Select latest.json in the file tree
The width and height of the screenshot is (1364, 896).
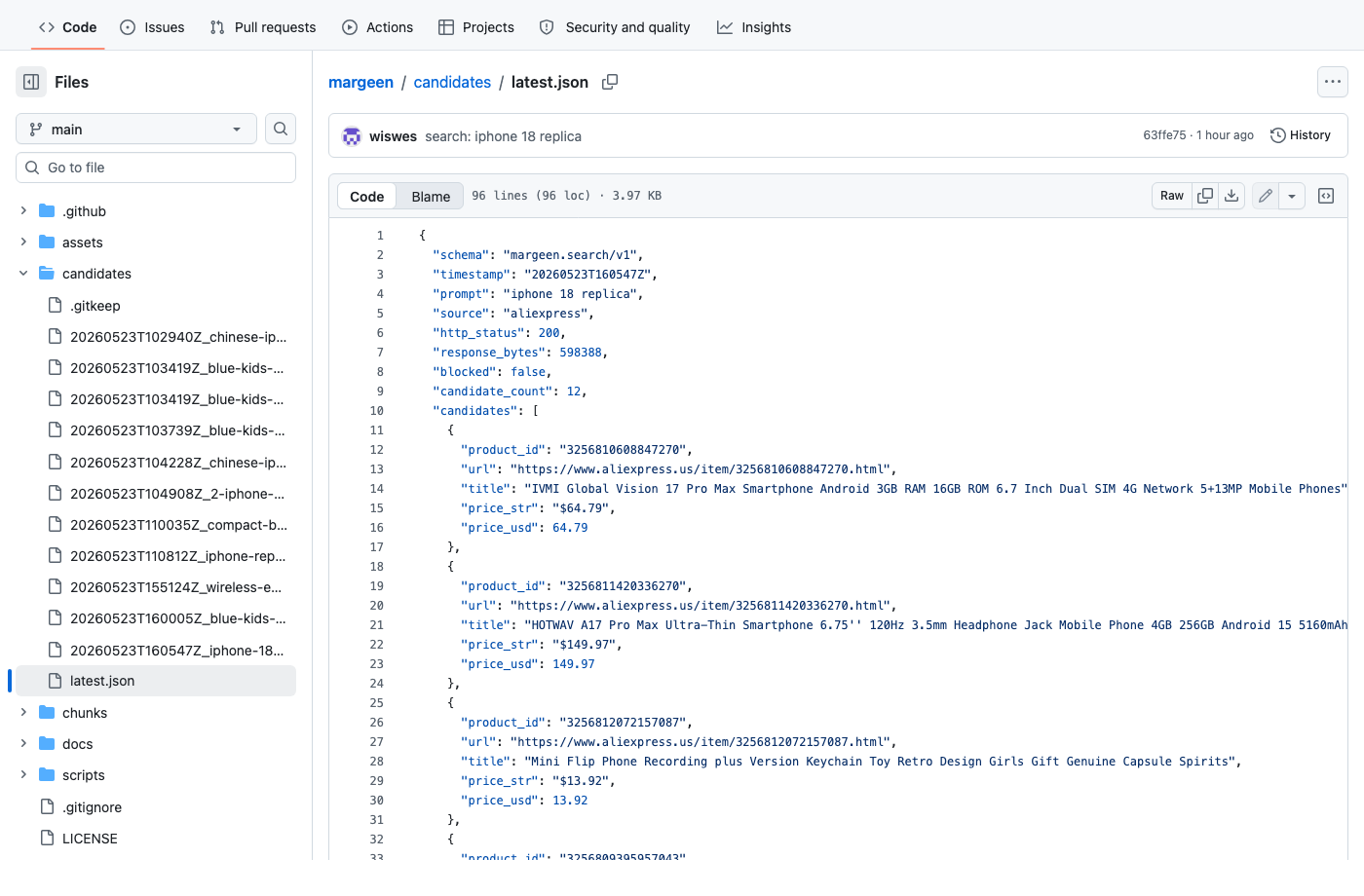(x=156, y=681)
